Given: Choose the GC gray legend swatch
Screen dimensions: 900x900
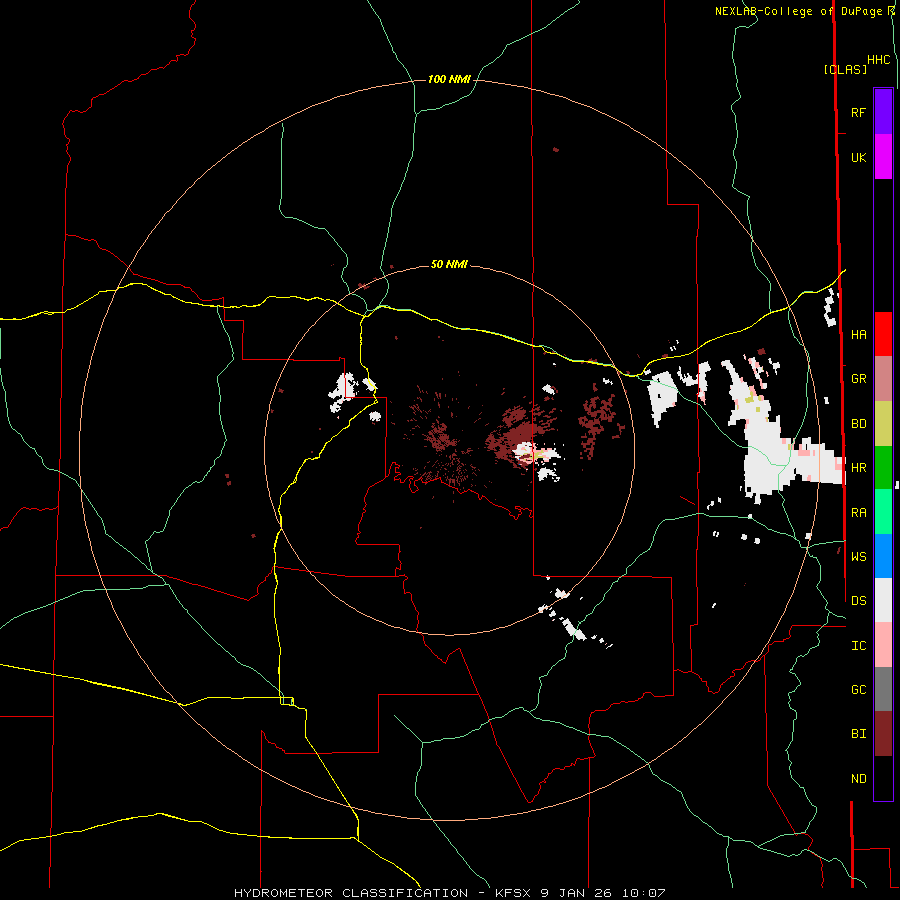Looking at the screenshot, I should coord(883,689).
